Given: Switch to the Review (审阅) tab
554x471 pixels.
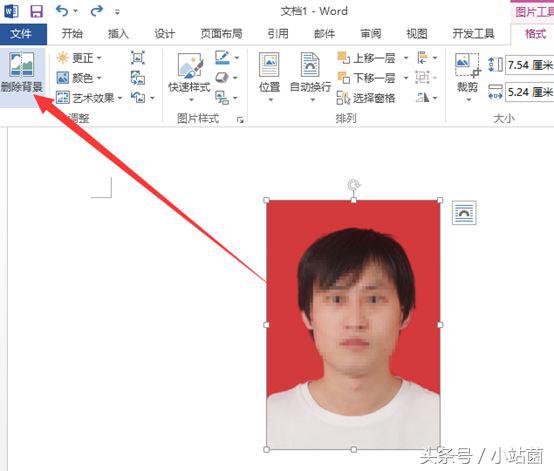Looking at the screenshot, I should pos(371,34).
